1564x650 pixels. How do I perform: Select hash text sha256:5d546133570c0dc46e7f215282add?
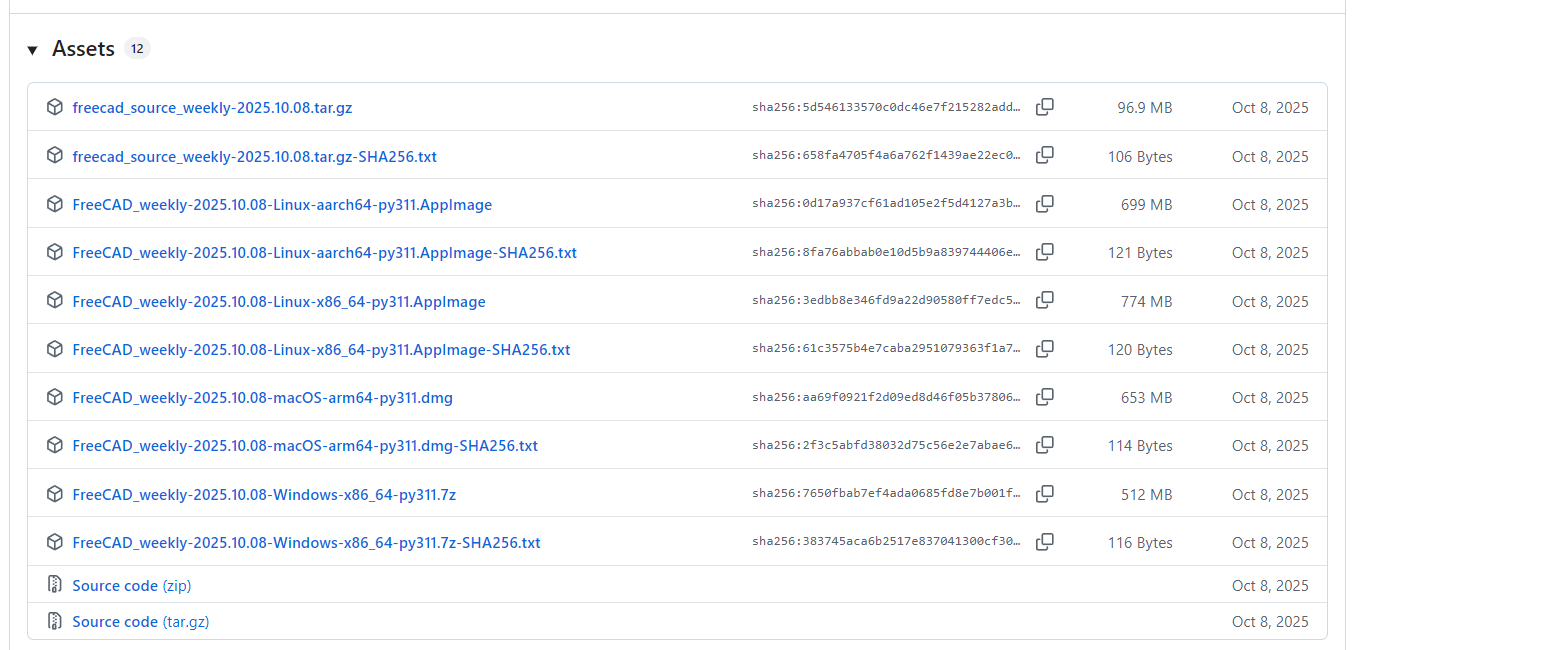point(887,108)
